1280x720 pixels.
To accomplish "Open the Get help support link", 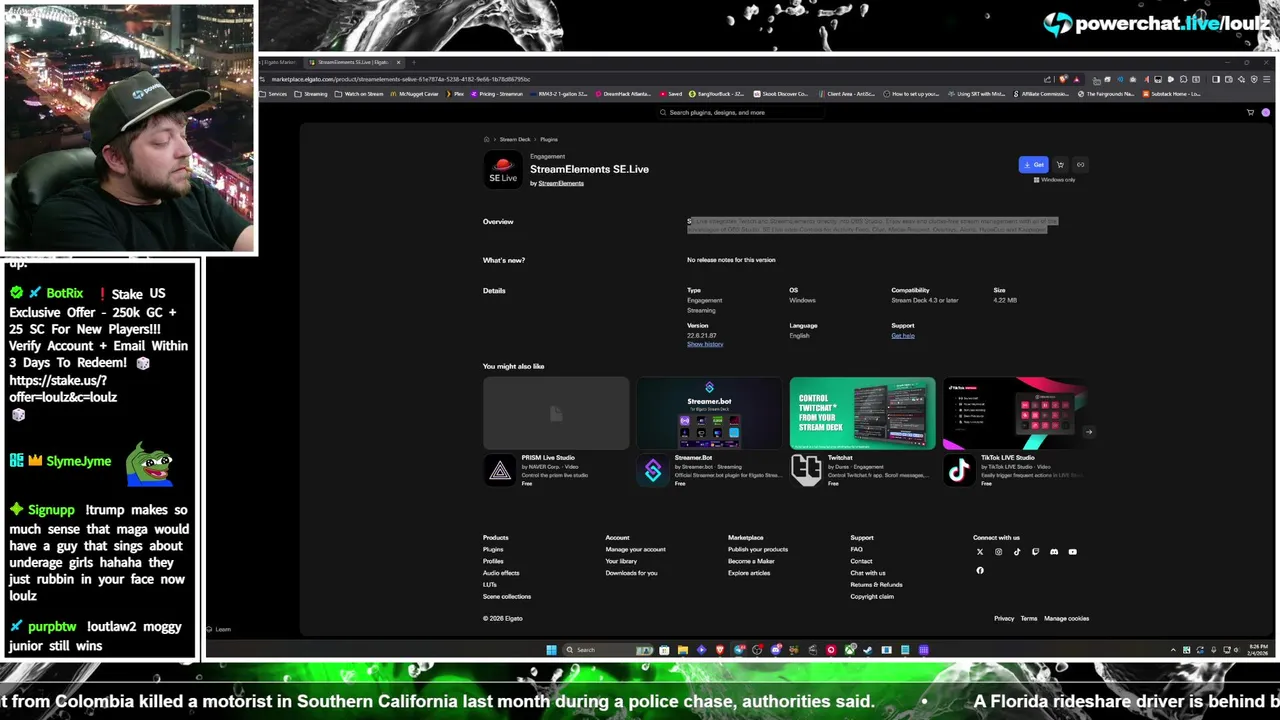I will click(903, 336).
